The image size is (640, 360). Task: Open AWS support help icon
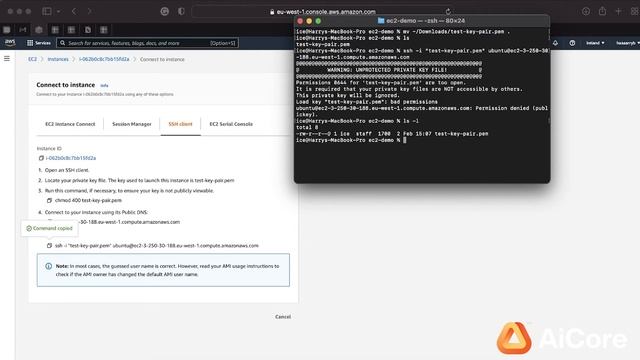572,43
